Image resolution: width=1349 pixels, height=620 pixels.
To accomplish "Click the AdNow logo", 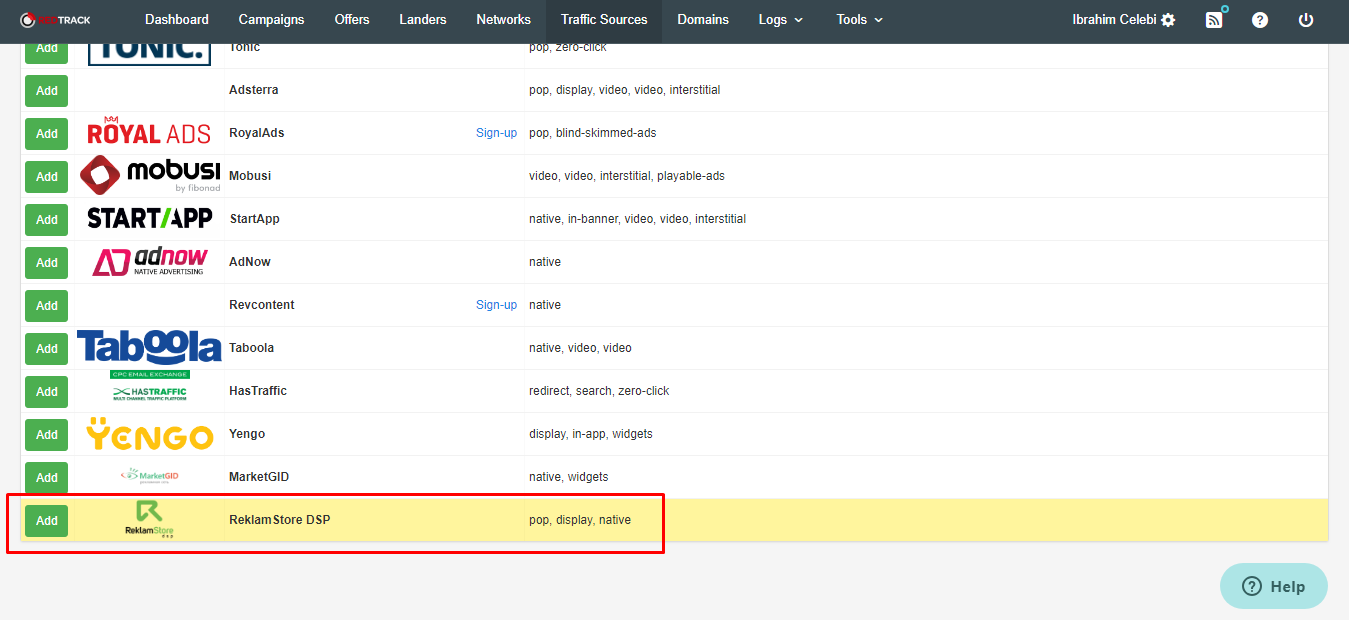I will click(149, 261).
